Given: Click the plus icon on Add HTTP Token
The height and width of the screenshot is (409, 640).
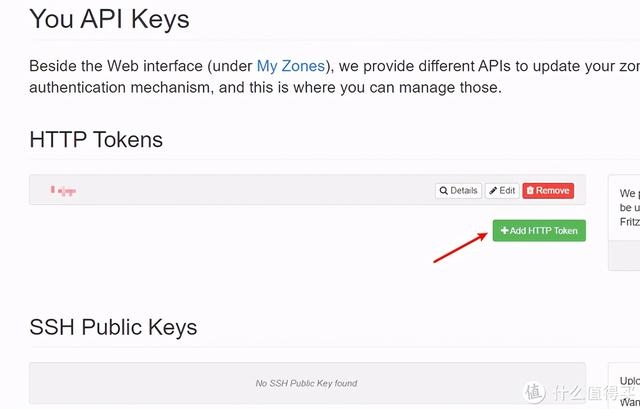Looking at the screenshot, I should pyautogui.click(x=504, y=231).
